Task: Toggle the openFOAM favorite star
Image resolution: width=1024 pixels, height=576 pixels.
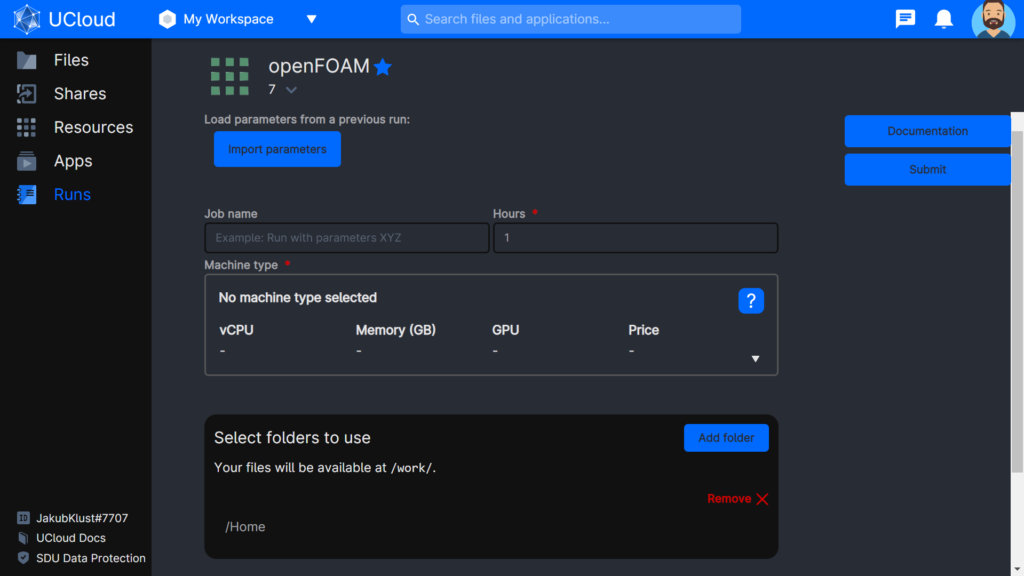Action: (383, 67)
